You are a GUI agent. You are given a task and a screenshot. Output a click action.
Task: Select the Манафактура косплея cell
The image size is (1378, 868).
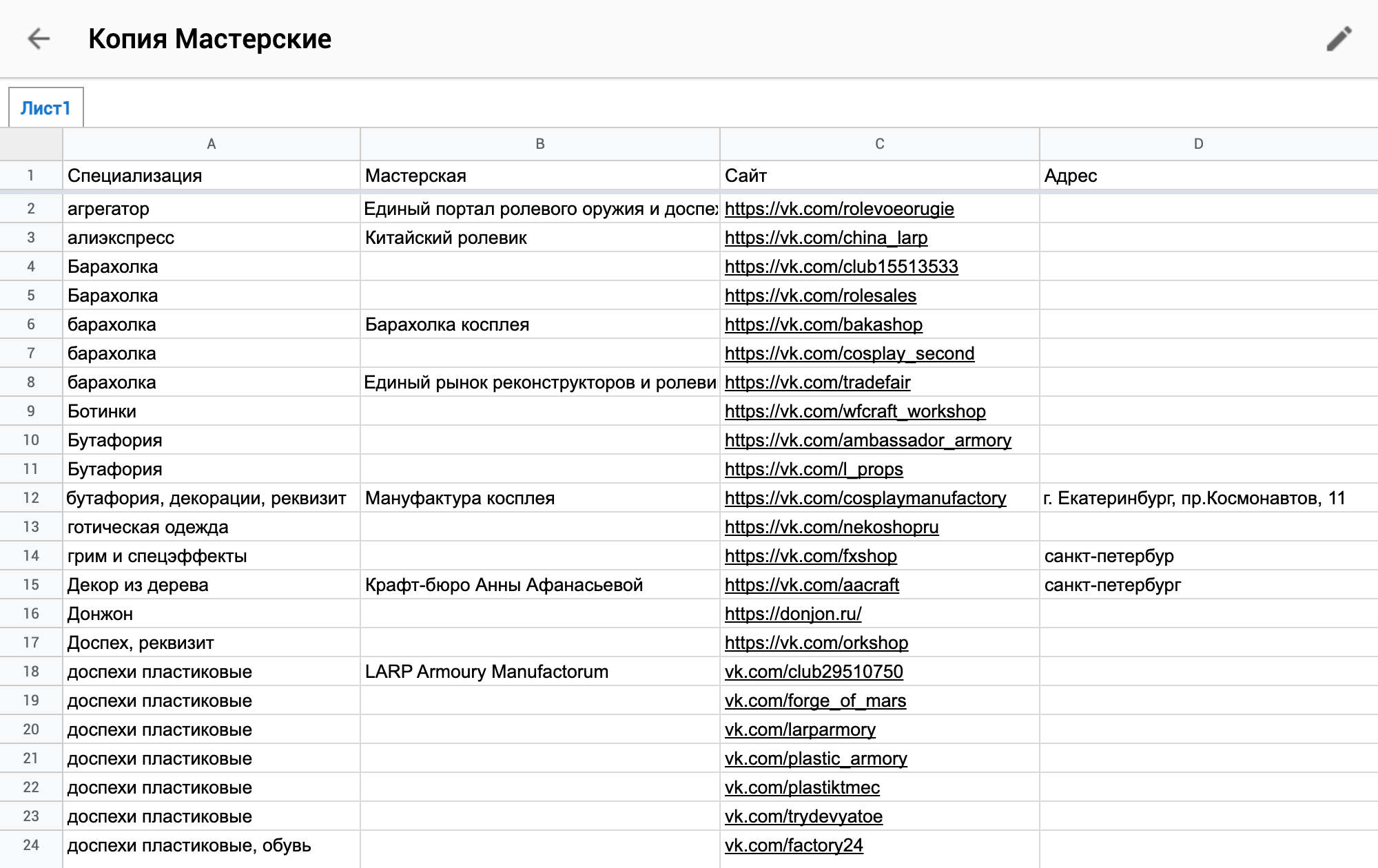[540, 498]
